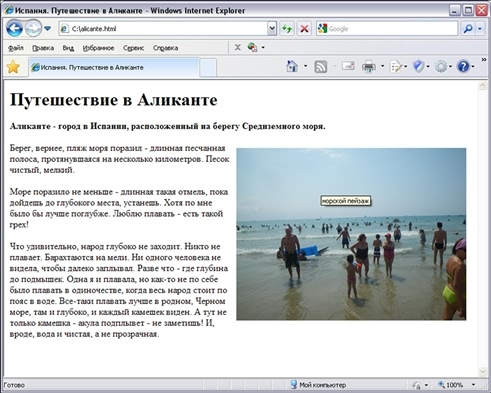
Task: Refresh the page with green arrows icon
Action: [x=287, y=29]
